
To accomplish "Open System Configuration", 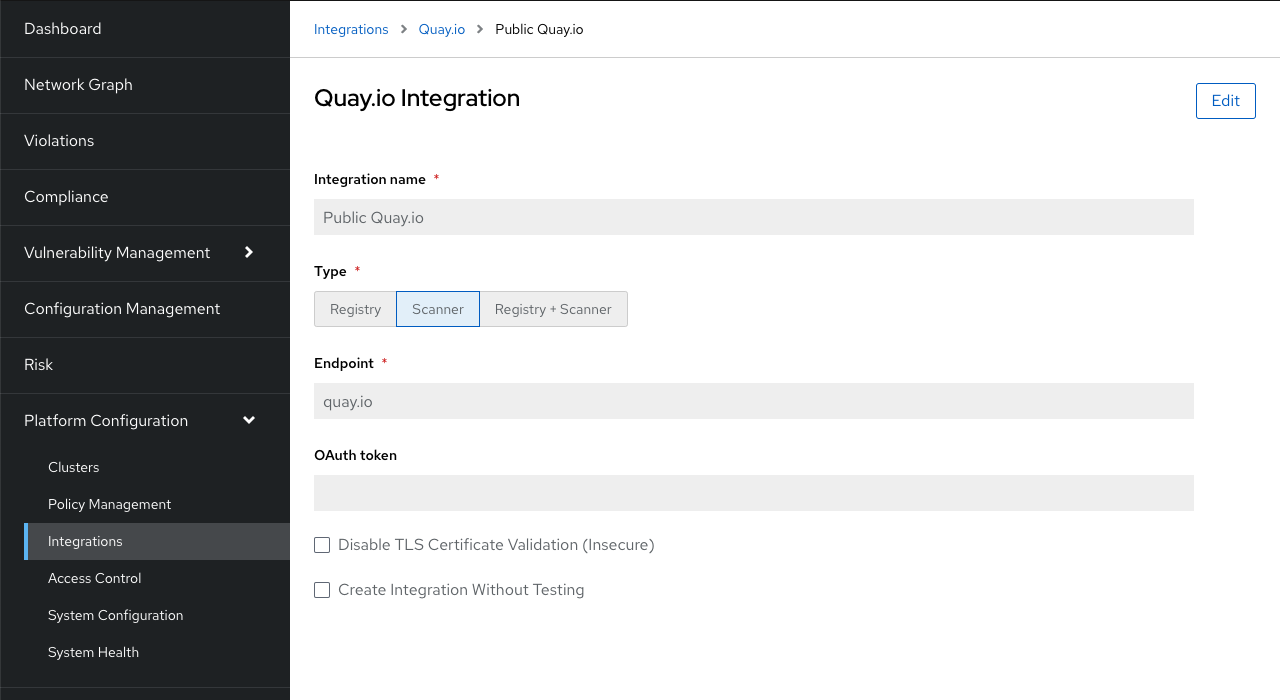I will [x=157, y=615].
